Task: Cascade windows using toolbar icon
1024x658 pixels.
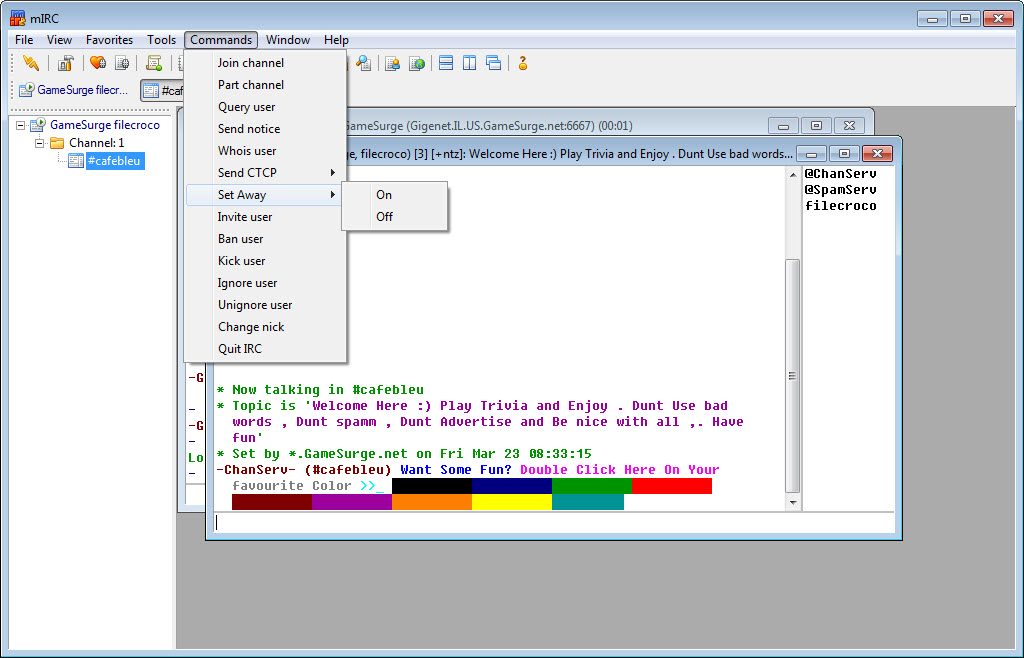Action: (x=494, y=63)
